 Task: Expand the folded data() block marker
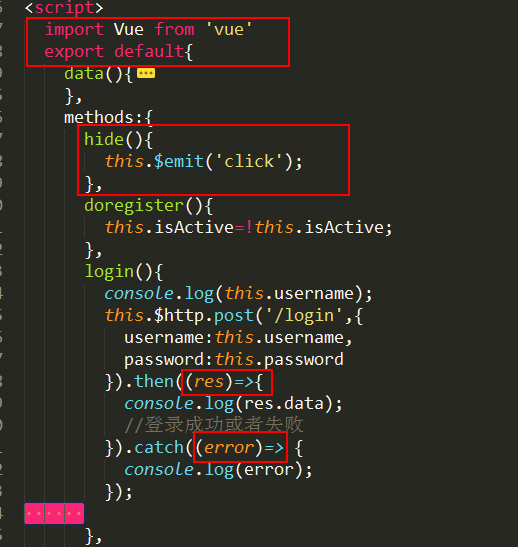click(x=146, y=73)
